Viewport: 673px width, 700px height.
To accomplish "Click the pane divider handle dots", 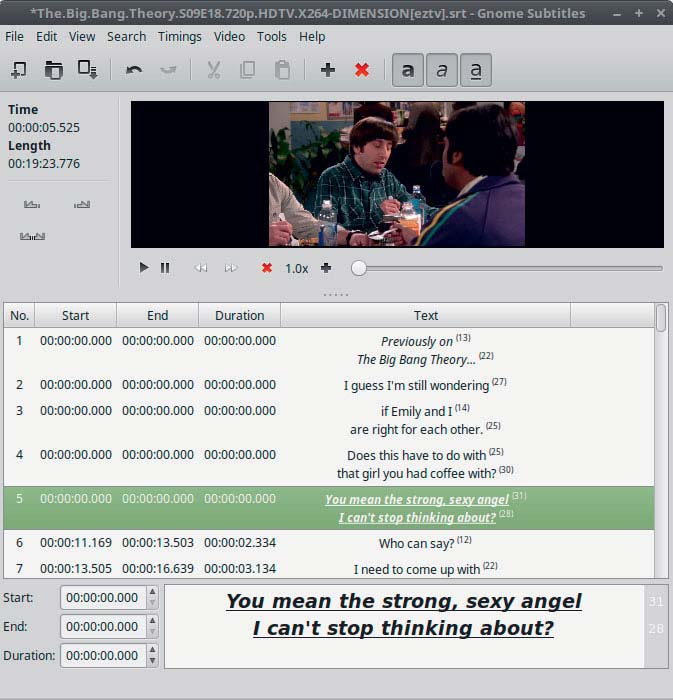I will click(x=336, y=295).
